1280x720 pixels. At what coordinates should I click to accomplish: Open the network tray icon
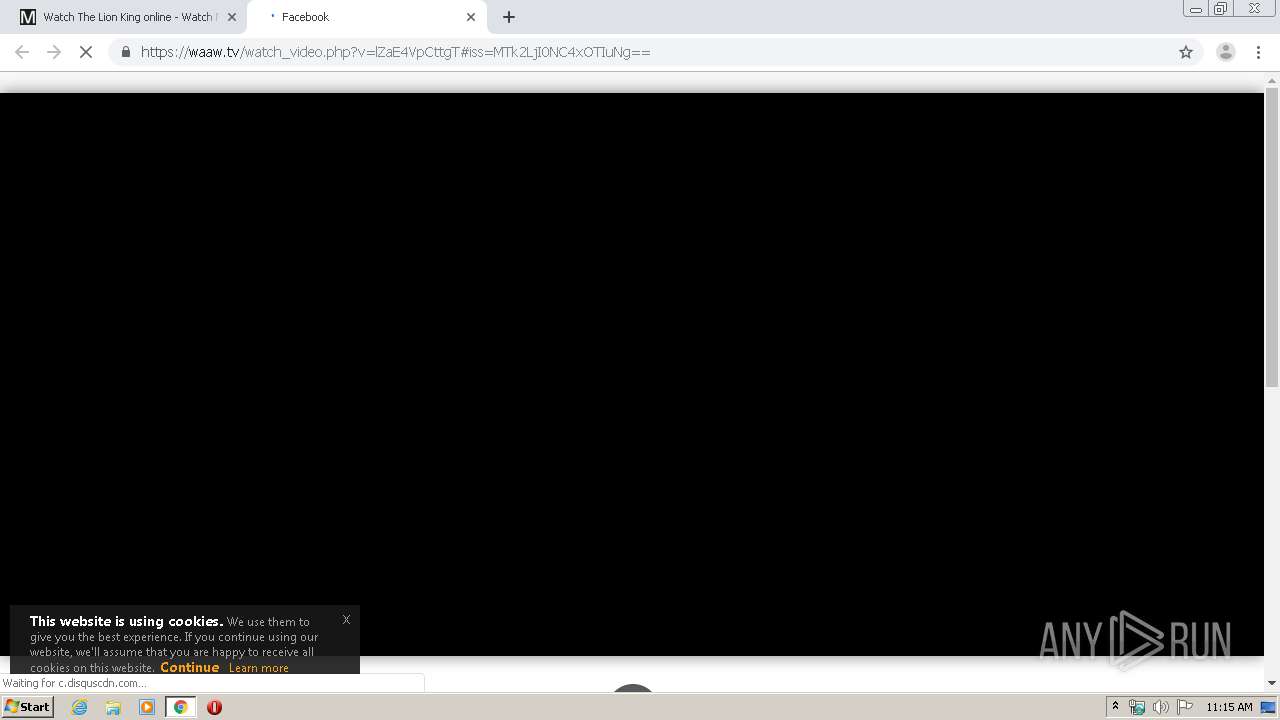(x=1137, y=707)
